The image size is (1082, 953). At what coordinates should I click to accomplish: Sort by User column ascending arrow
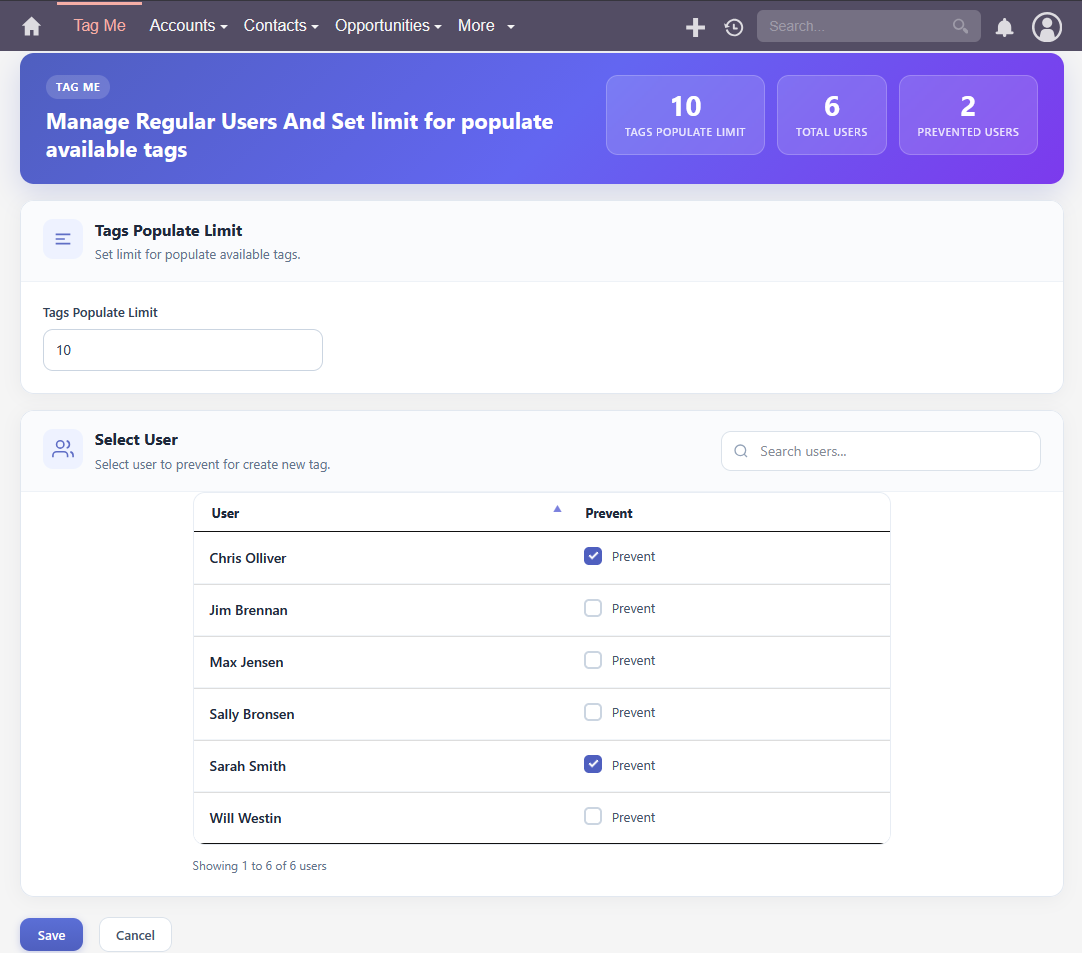click(x=557, y=509)
